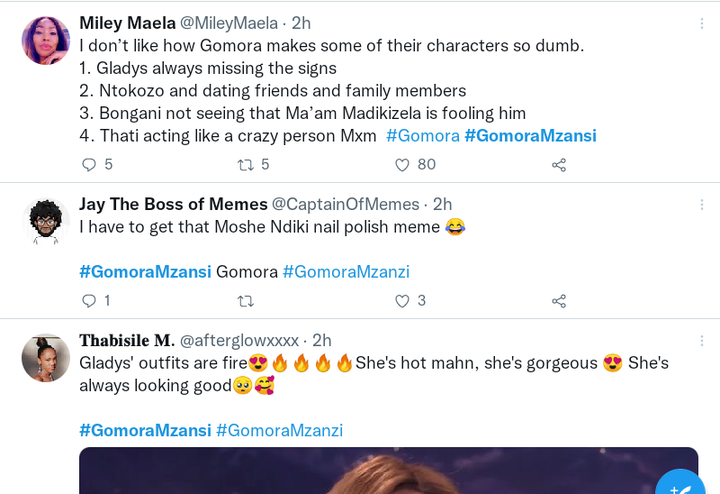Visit the @CaptainOfMemes handle
The width and height of the screenshot is (720, 494).
coord(345,204)
